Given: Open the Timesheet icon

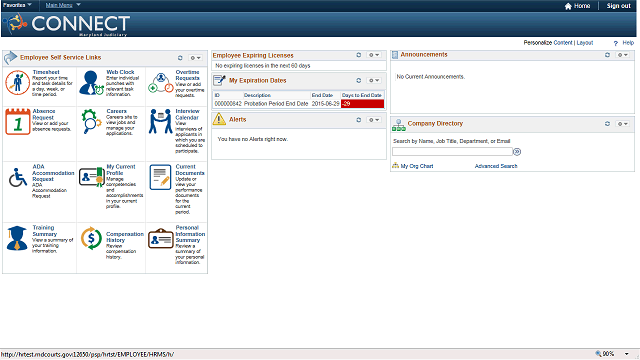Looking at the screenshot, I should click(x=17, y=83).
